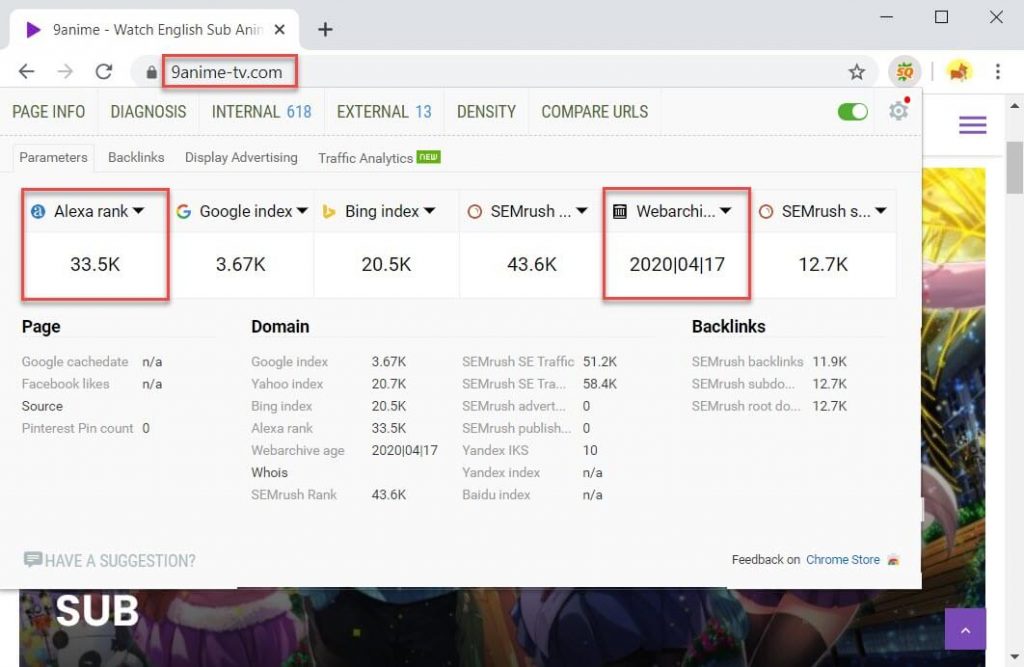Image resolution: width=1024 pixels, height=667 pixels.
Task: Click the Chrome Store icon beside feedback link
Action: 893,560
